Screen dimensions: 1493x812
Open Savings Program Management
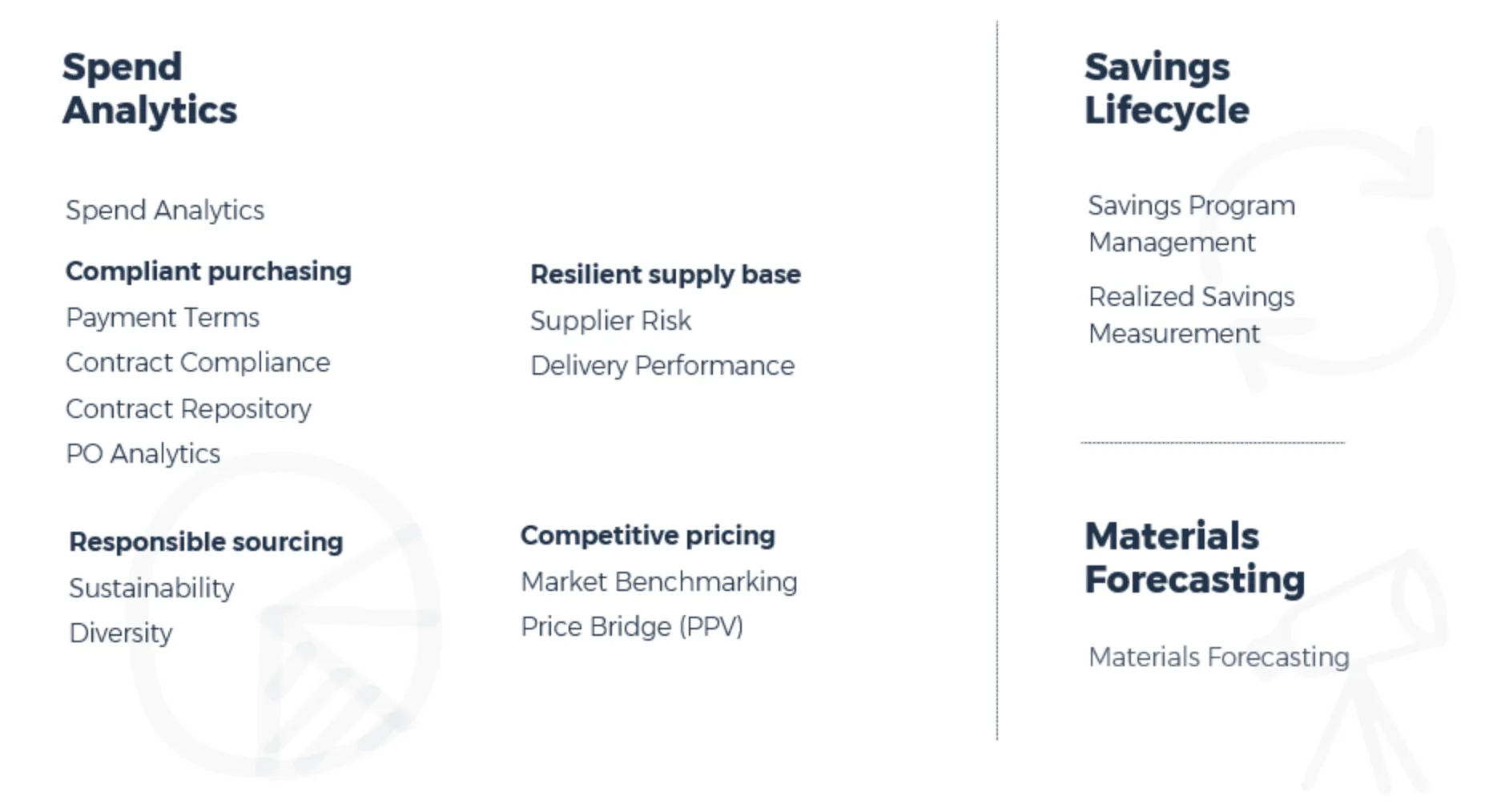[1191, 224]
